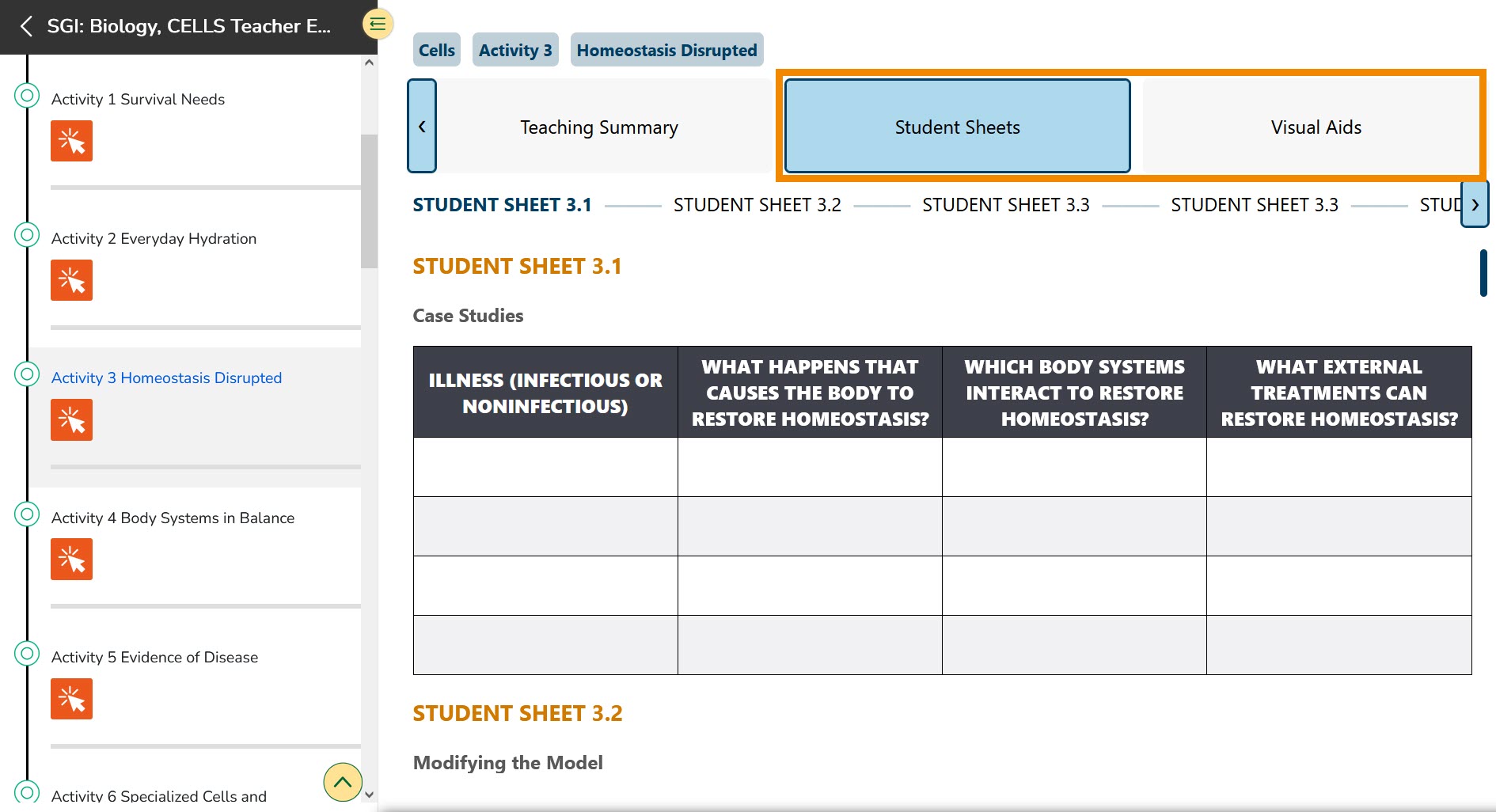Screen dimensions: 1496x812
Task: Click sidebar scrollbar down arrow
Action: click(x=369, y=795)
